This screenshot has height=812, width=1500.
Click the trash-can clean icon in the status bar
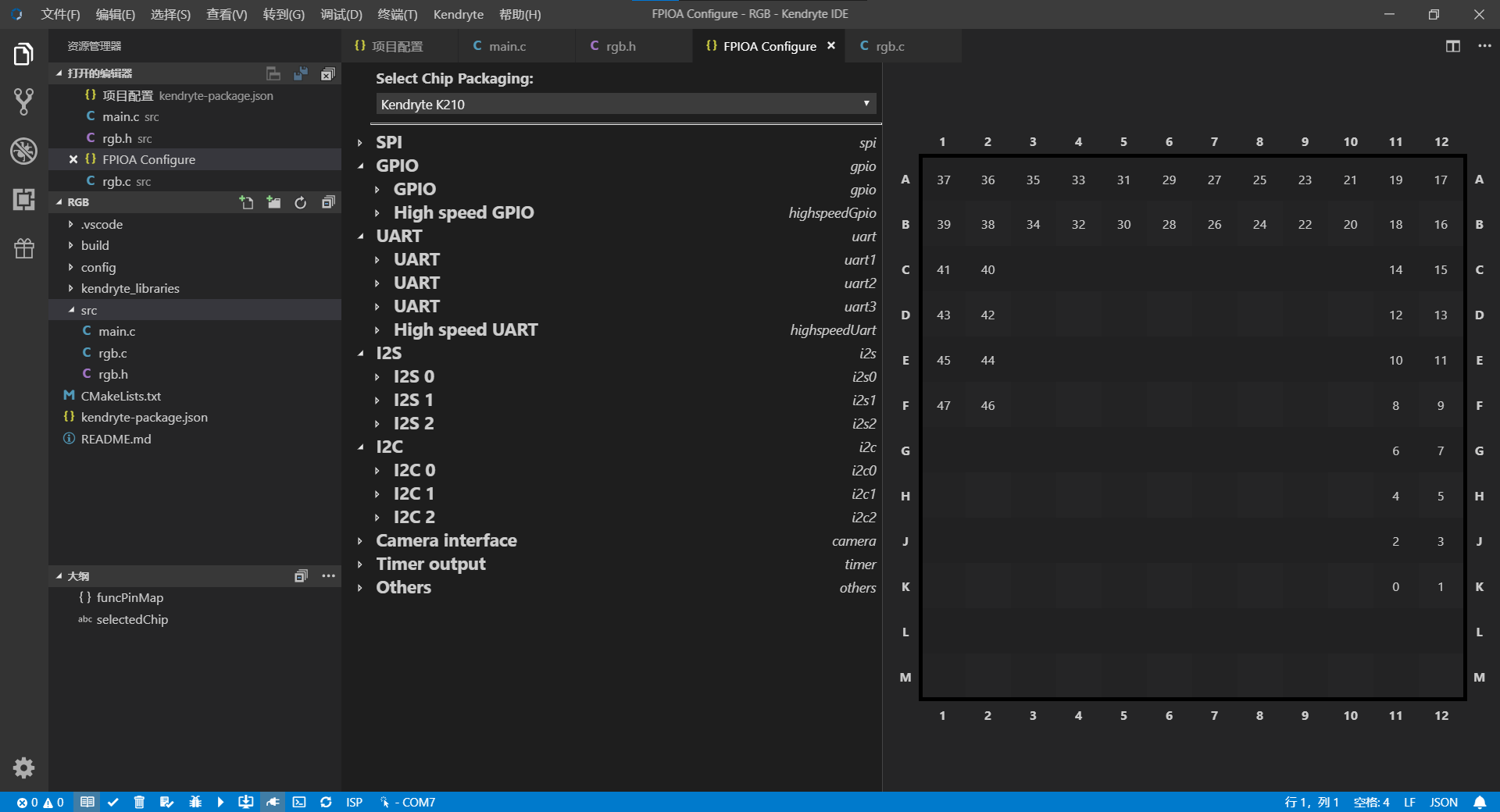click(x=139, y=802)
